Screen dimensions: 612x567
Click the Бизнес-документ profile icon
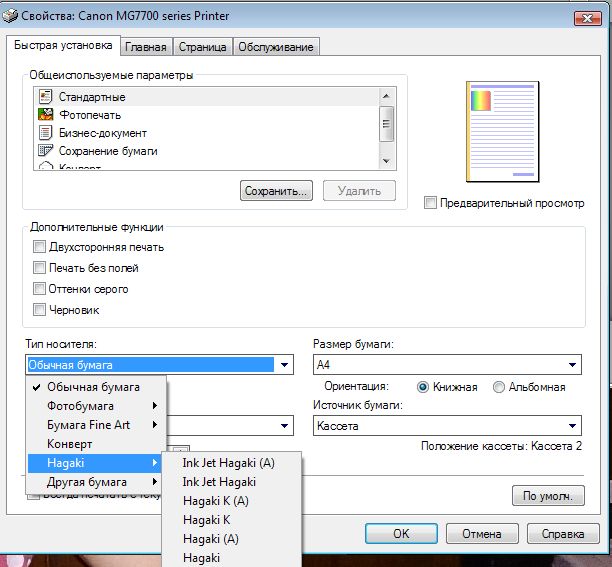point(46,133)
